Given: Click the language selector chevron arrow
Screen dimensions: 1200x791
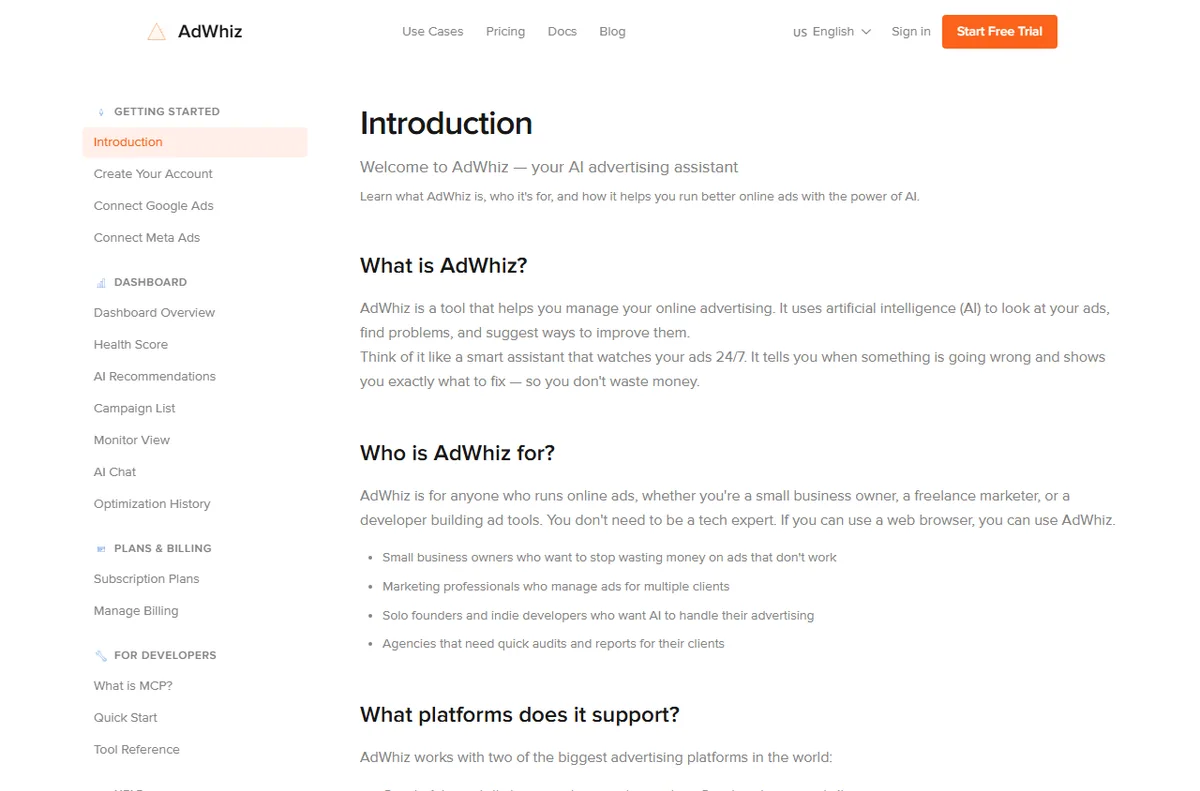Looking at the screenshot, I should click(x=866, y=32).
